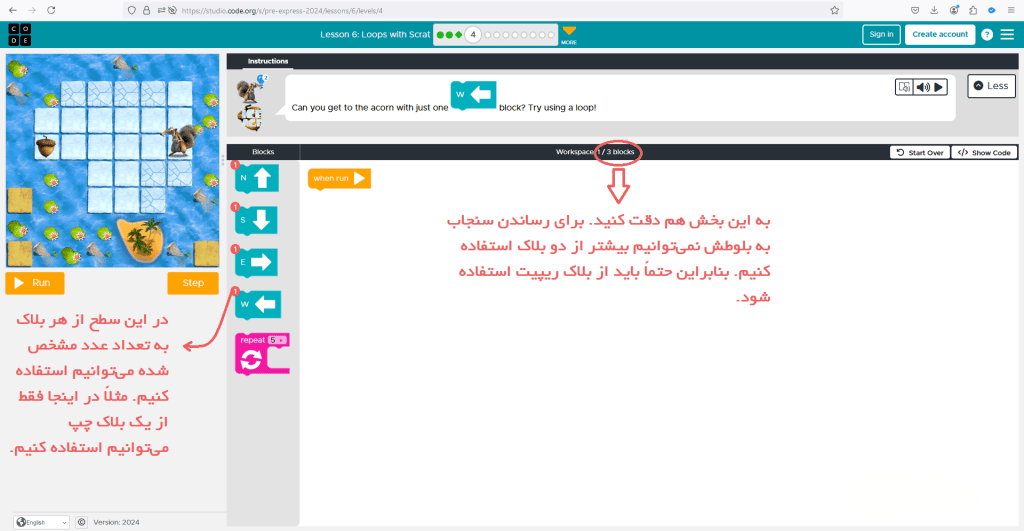Click Start Over button
Image resolution: width=1024 pixels, height=531 pixels.
point(920,152)
